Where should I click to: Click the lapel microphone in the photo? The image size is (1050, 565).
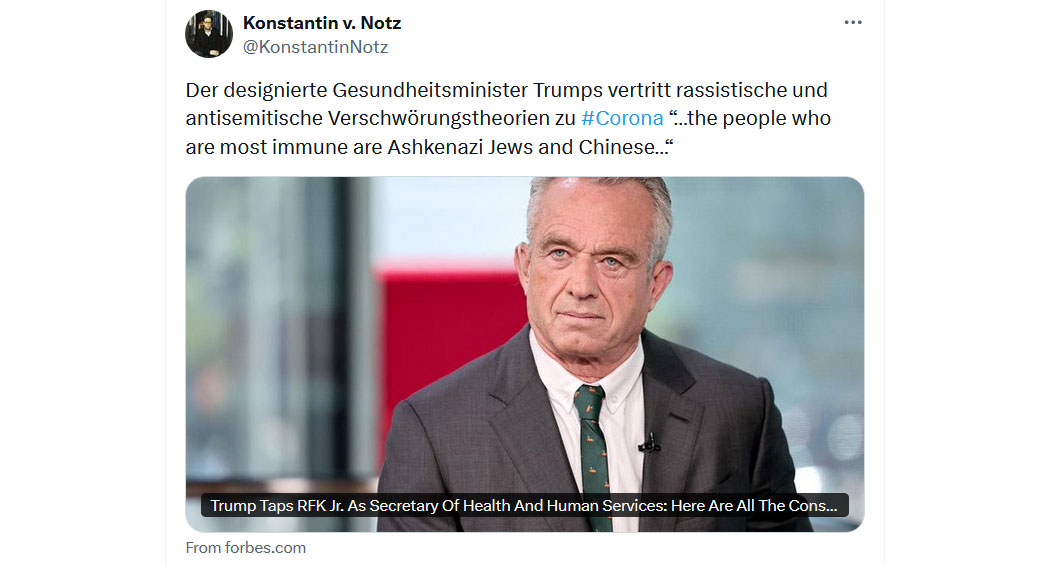(649, 444)
